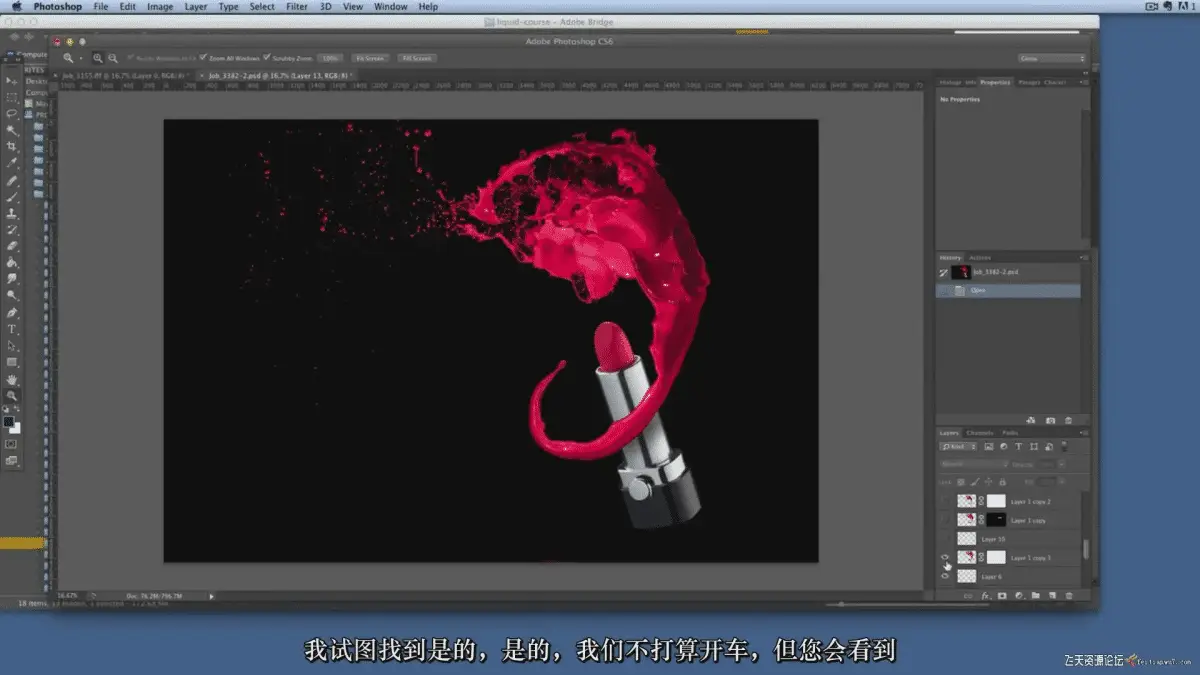The width and height of the screenshot is (1200, 675).
Task: Click filter for type layers icon
Action: point(1018,447)
